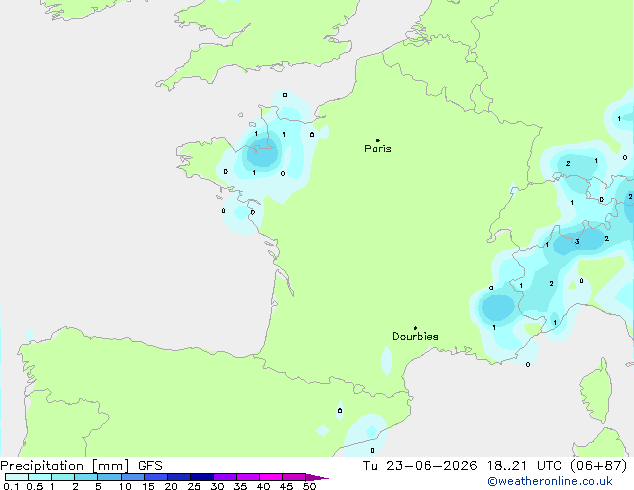Click the legend value '0.5'
The image size is (634, 490).
point(35,486)
